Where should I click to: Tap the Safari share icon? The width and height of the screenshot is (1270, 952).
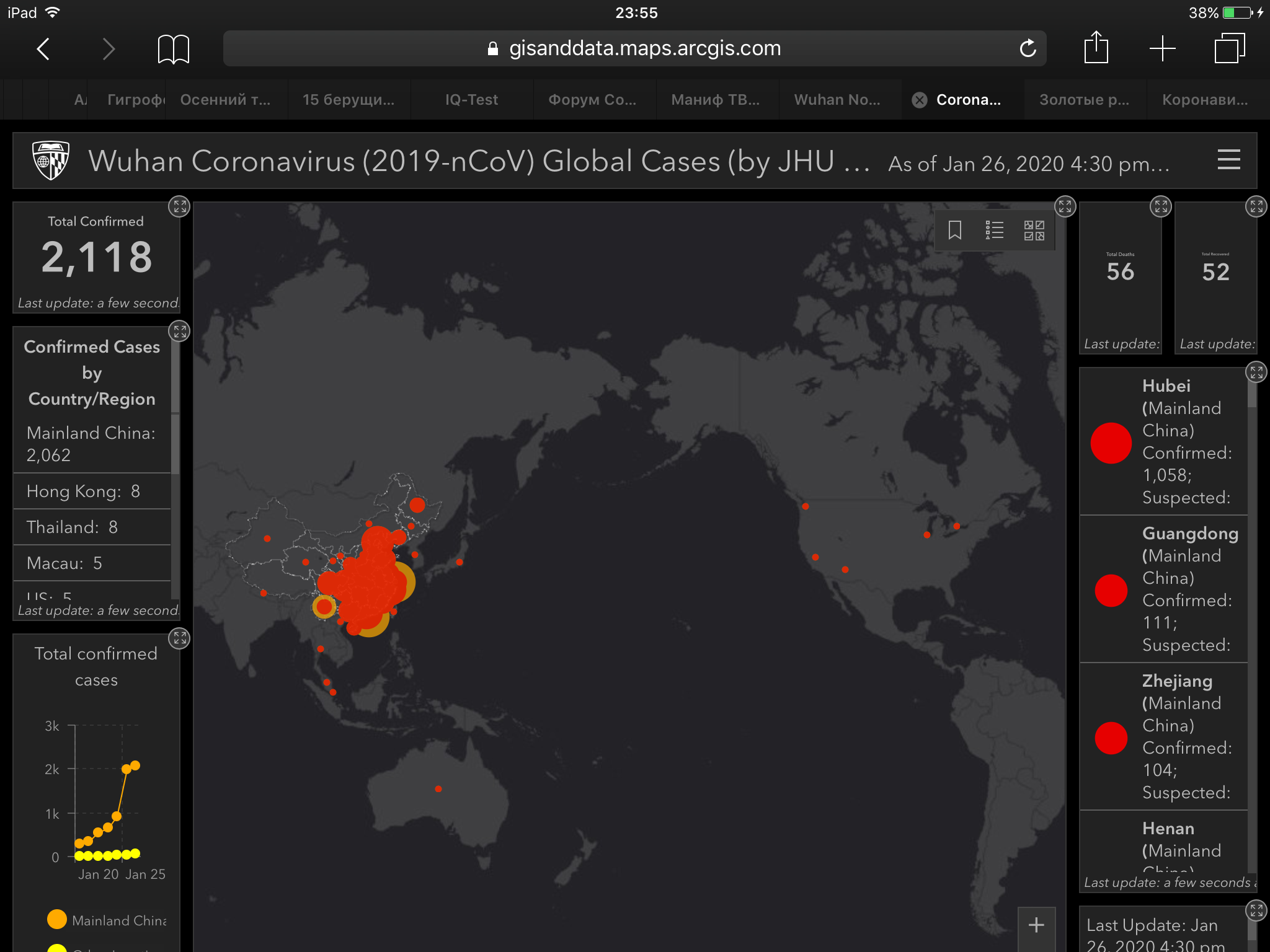point(1096,48)
